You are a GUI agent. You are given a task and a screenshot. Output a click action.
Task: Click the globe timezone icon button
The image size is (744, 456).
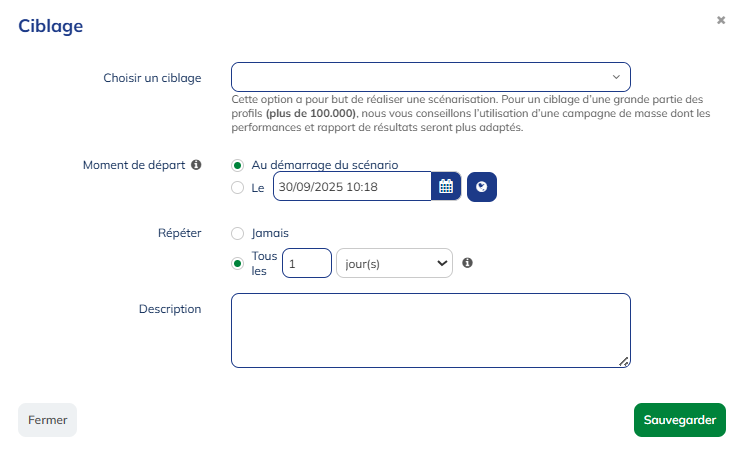tap(482, 187)
